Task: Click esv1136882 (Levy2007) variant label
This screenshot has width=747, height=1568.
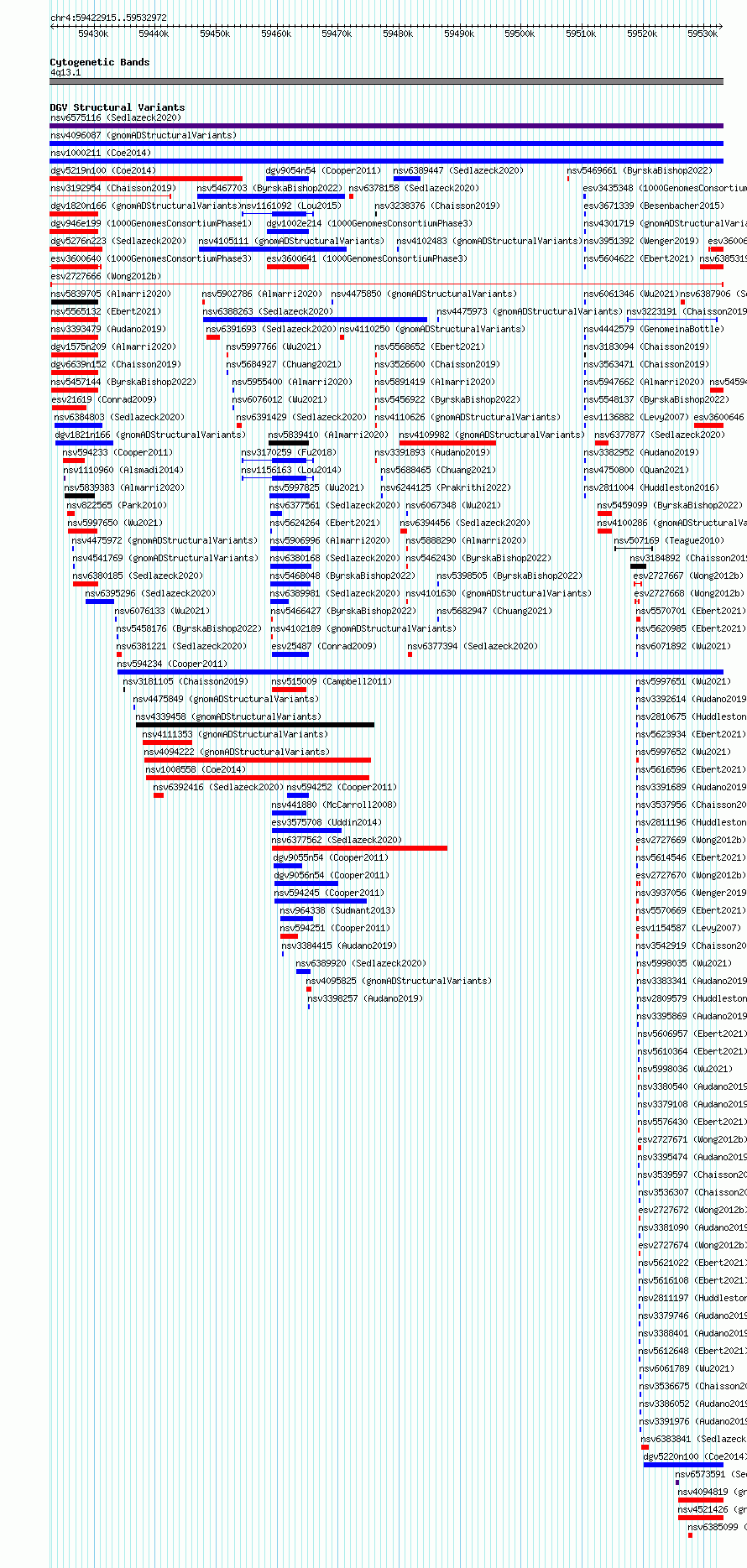Action: click(636, 417)
